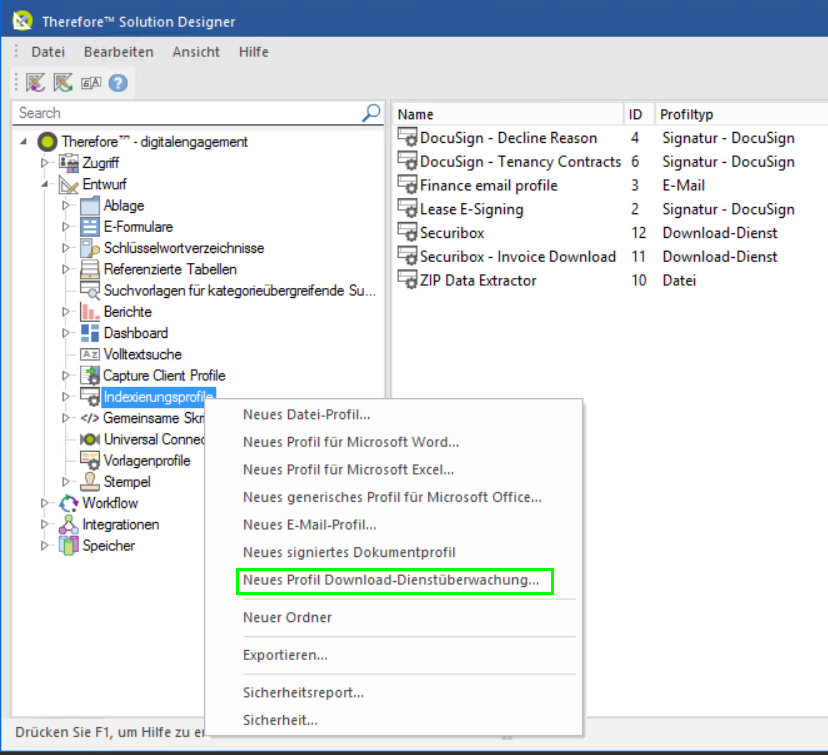Open the Datei menu
Image resolution: width=828 pixels, height=755 pixels.
pos(48,52)
